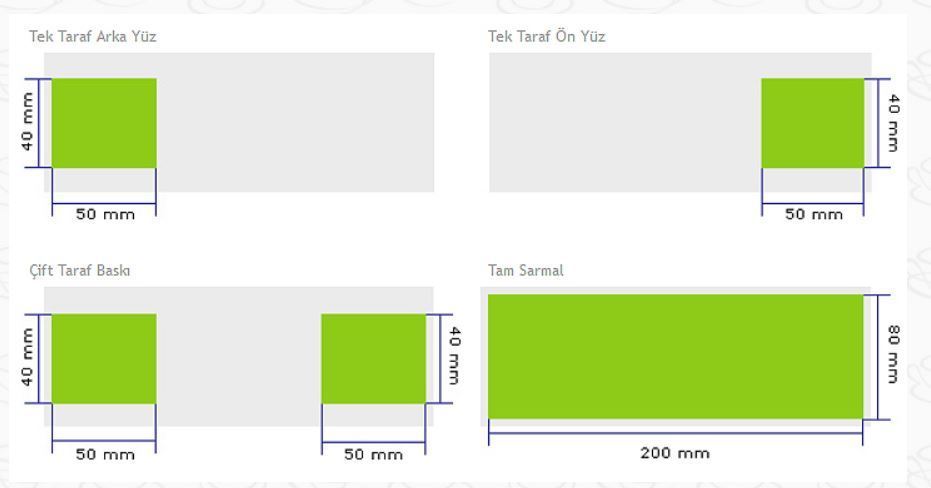931x488 pixels.
Task: Click 50 mm label under Tek Taraf Arka Yüz
Action: pyautogui.click(x=105, y=214)
